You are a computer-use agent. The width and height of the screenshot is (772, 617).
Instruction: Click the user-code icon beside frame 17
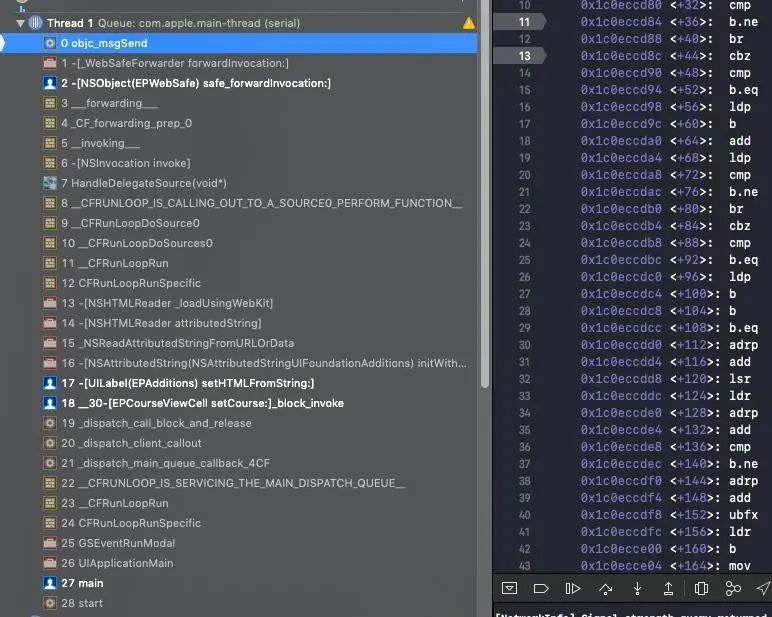(x=50, y=383)
